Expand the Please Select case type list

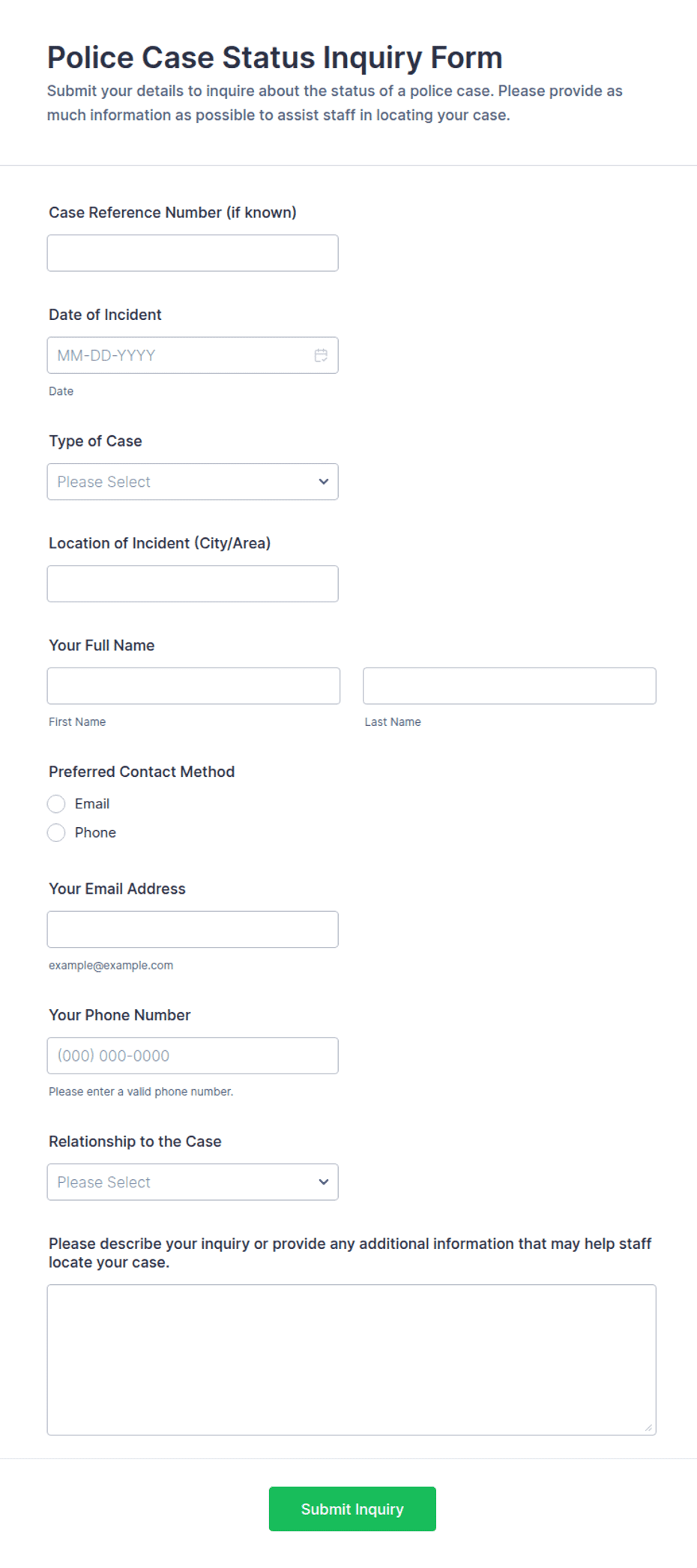[192, 482]
